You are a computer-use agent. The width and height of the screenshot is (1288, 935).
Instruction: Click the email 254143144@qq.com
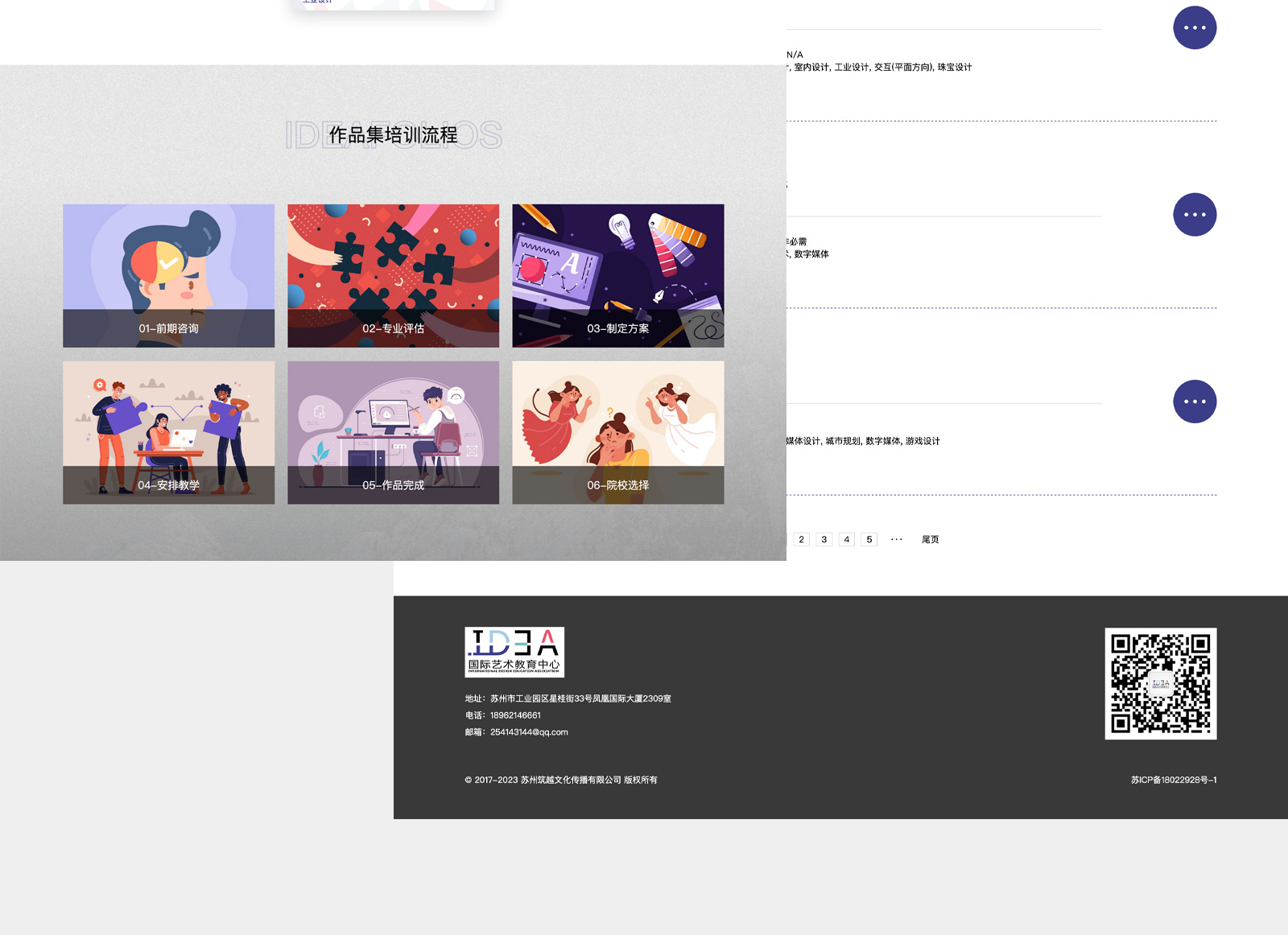coord(529,732)
